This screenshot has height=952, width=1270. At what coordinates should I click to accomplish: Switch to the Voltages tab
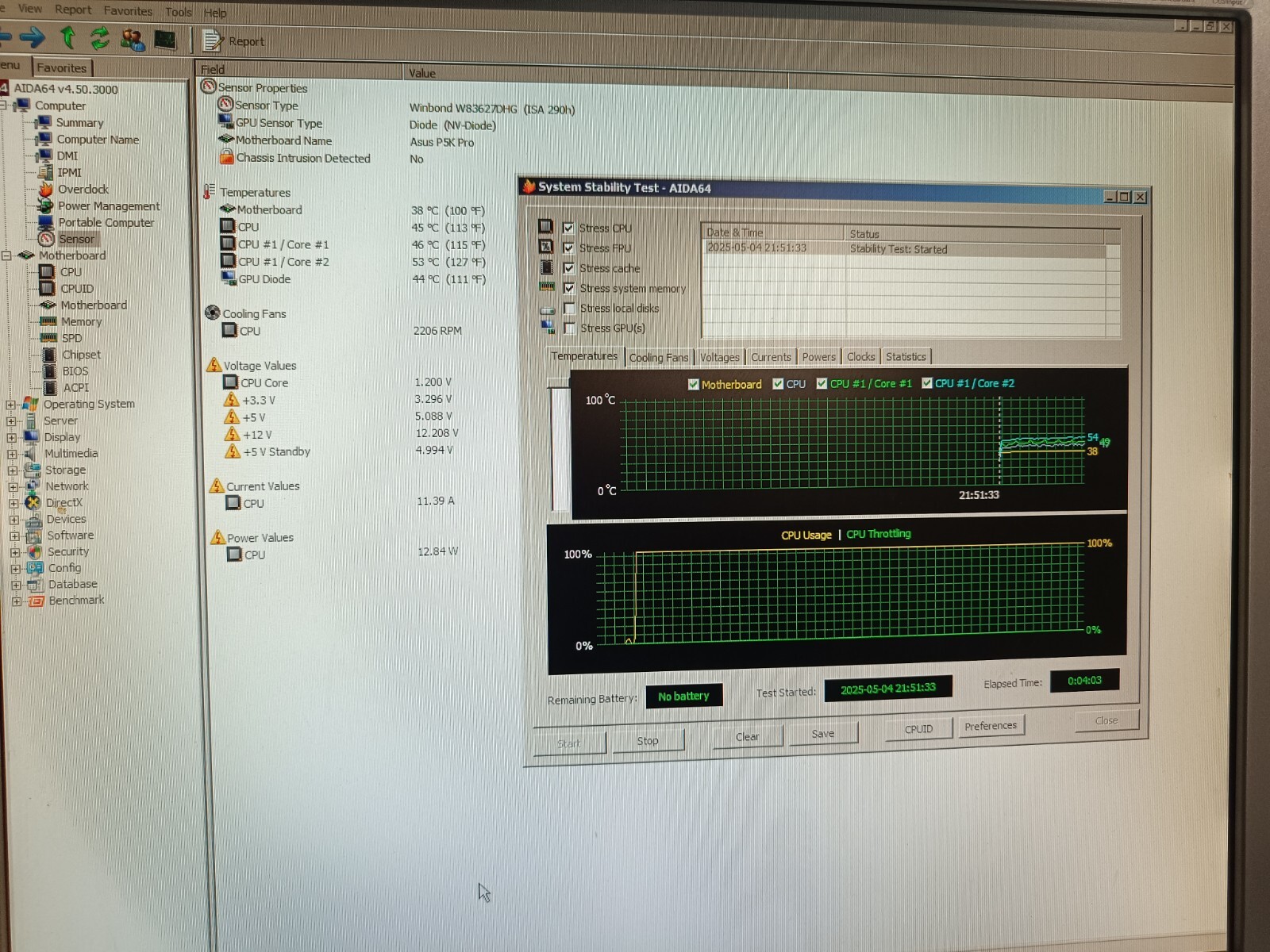point(719,358)
